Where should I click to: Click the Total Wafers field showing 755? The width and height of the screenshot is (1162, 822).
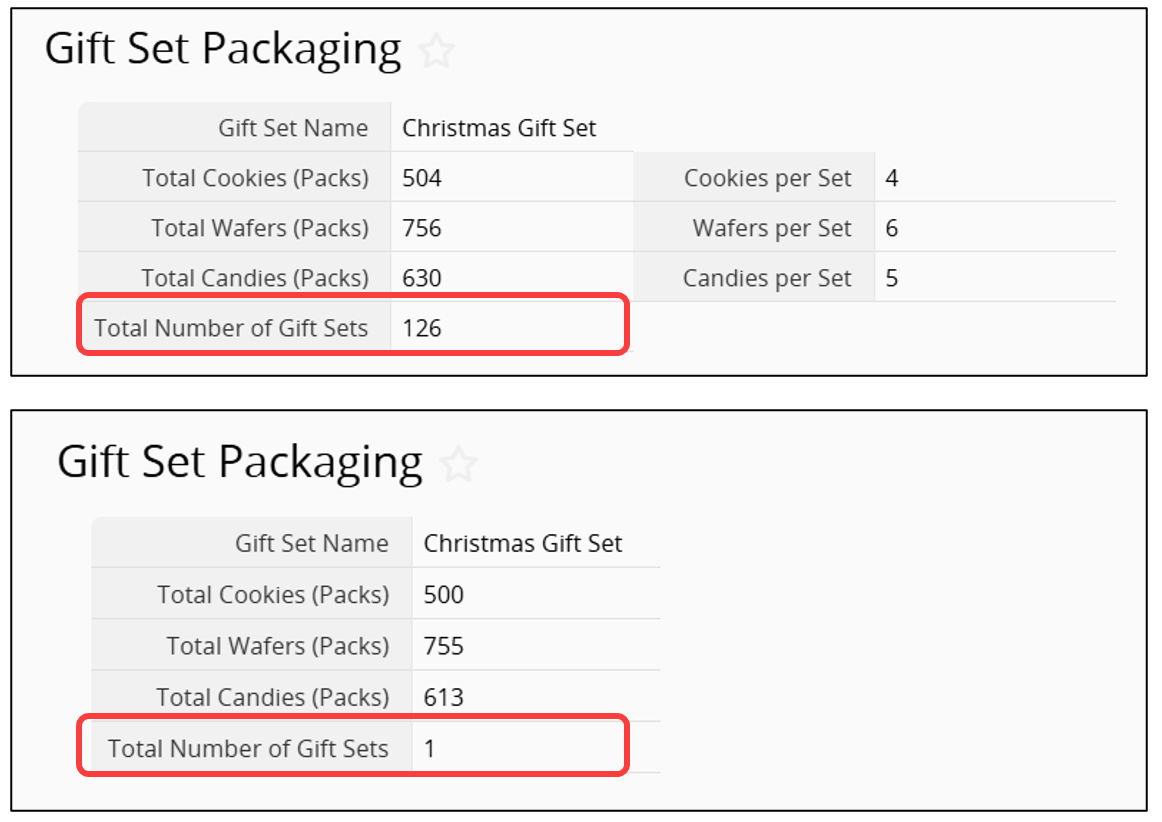coord(444,646)
